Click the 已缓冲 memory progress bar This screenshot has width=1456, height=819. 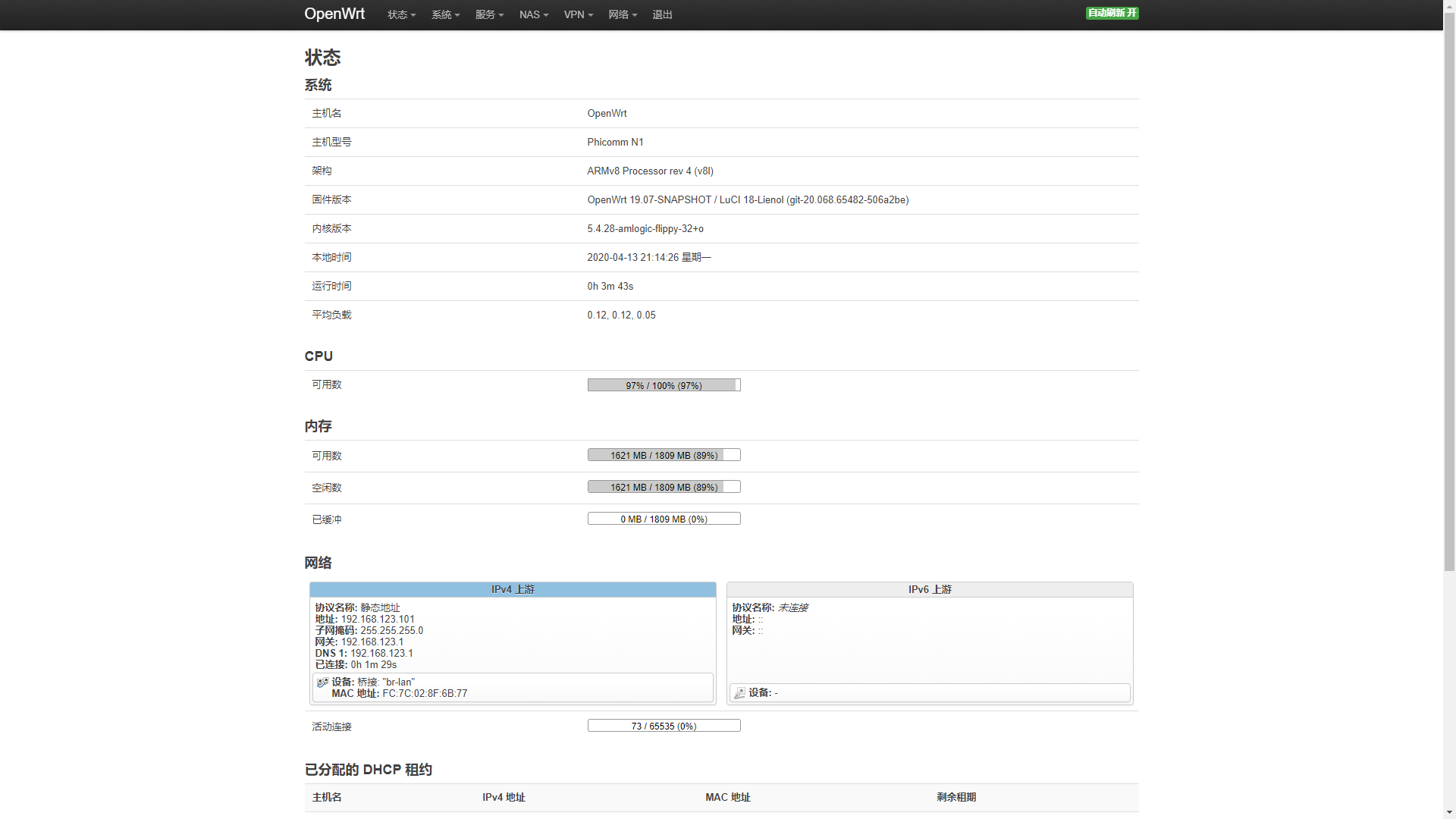664,519
